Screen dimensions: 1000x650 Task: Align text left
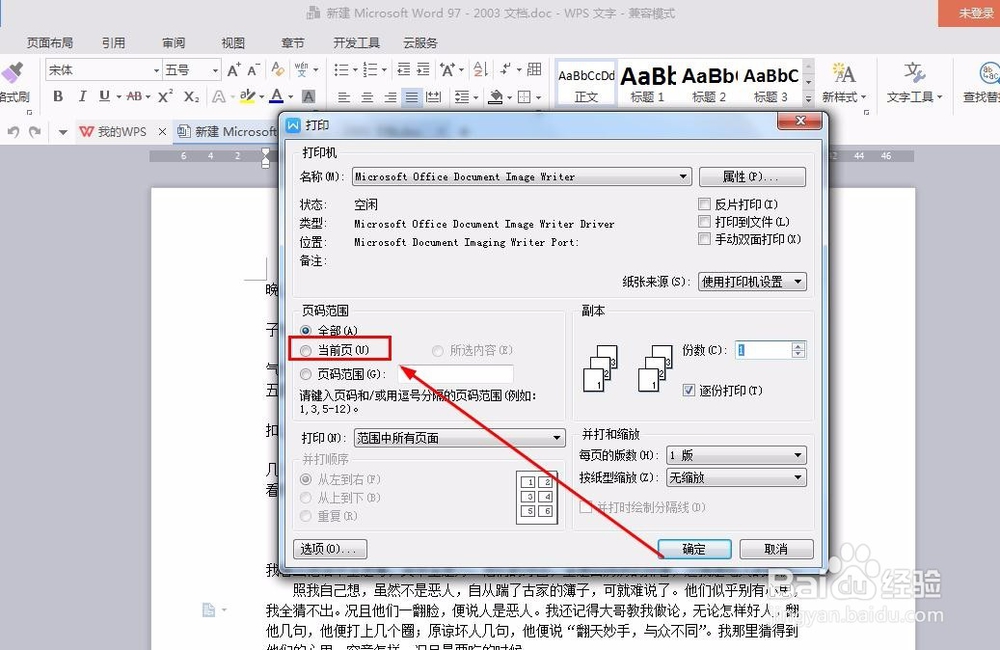(344, 97)
